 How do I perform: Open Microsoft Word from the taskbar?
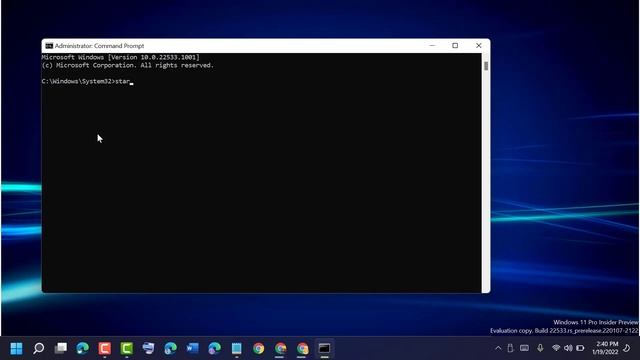[x=192, y=348]
